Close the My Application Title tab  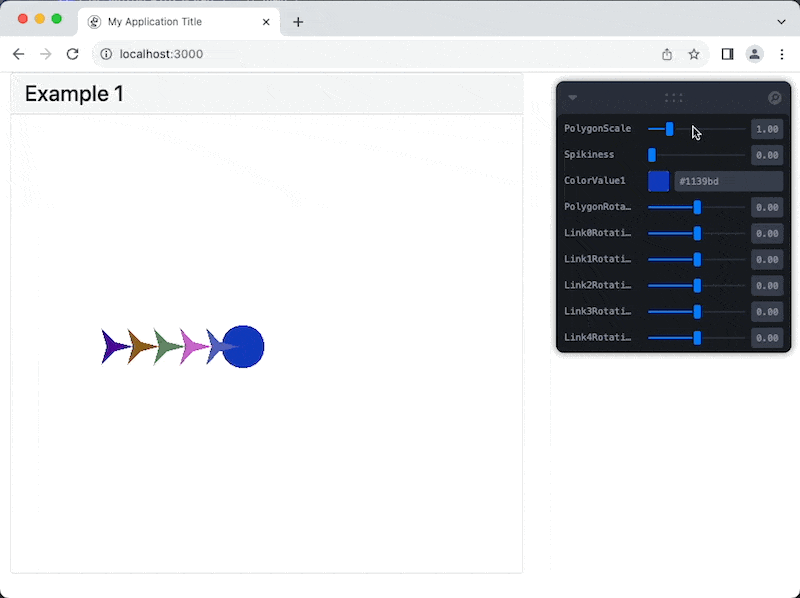click(x=266, y=22)
